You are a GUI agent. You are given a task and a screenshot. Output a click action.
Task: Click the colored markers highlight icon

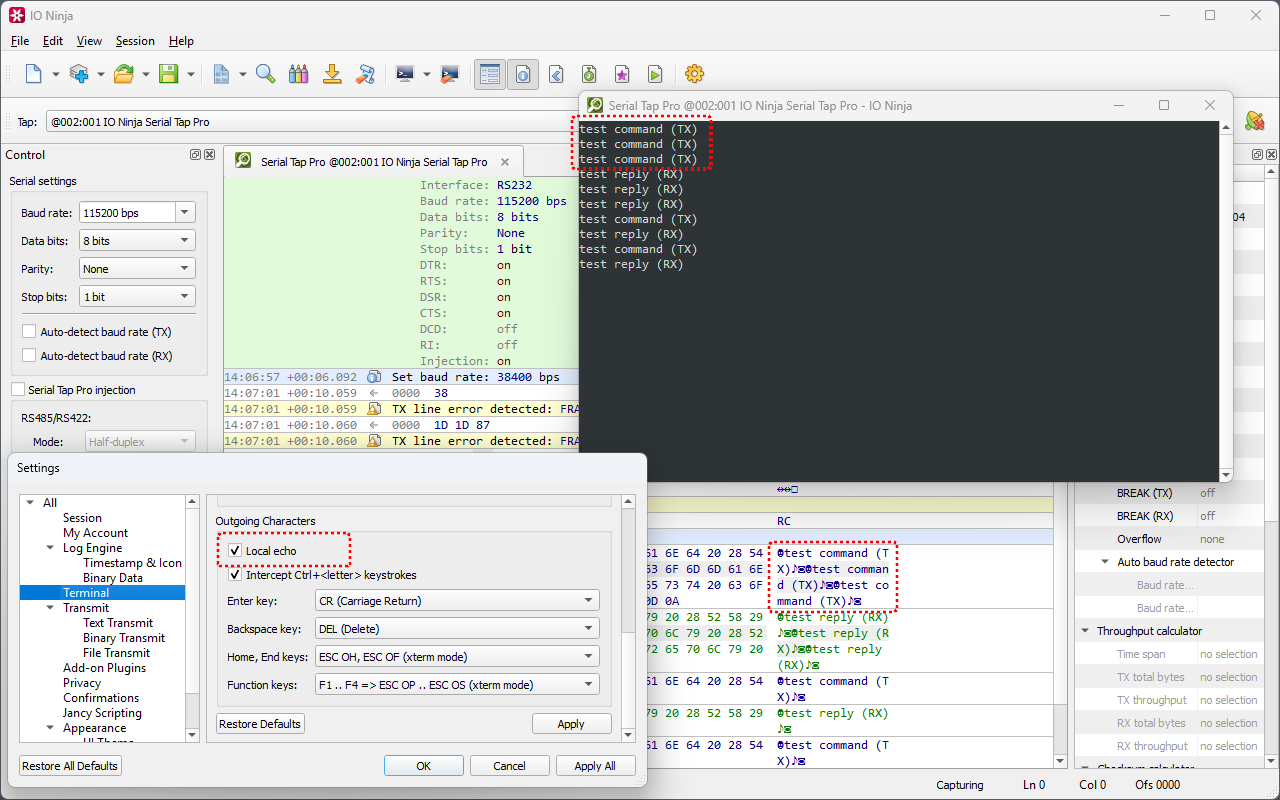(x=298, y=74)
